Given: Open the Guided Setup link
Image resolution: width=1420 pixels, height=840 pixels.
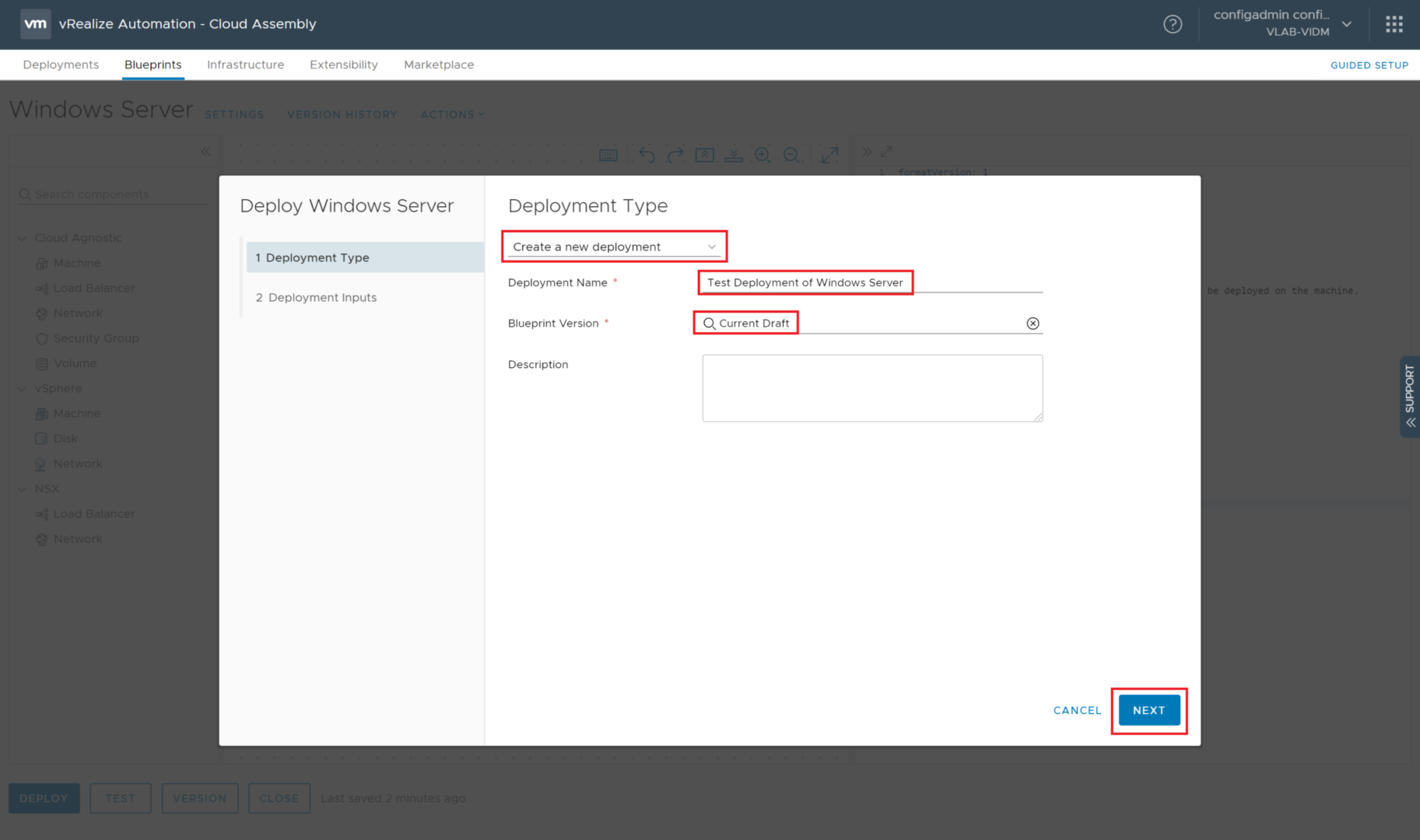Looking at the screenshot, I should click(1369, 65).
